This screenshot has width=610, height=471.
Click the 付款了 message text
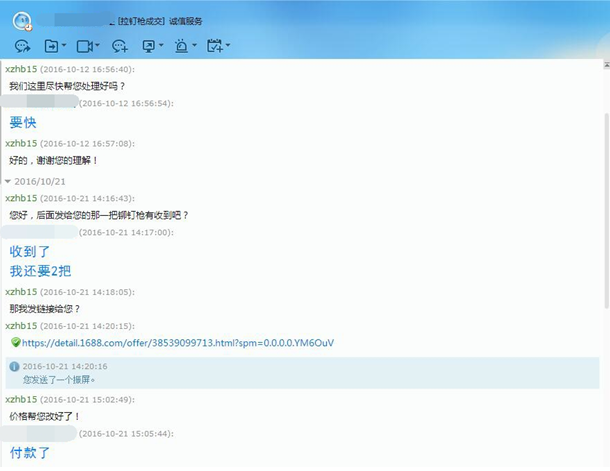[x=30, y=453]
